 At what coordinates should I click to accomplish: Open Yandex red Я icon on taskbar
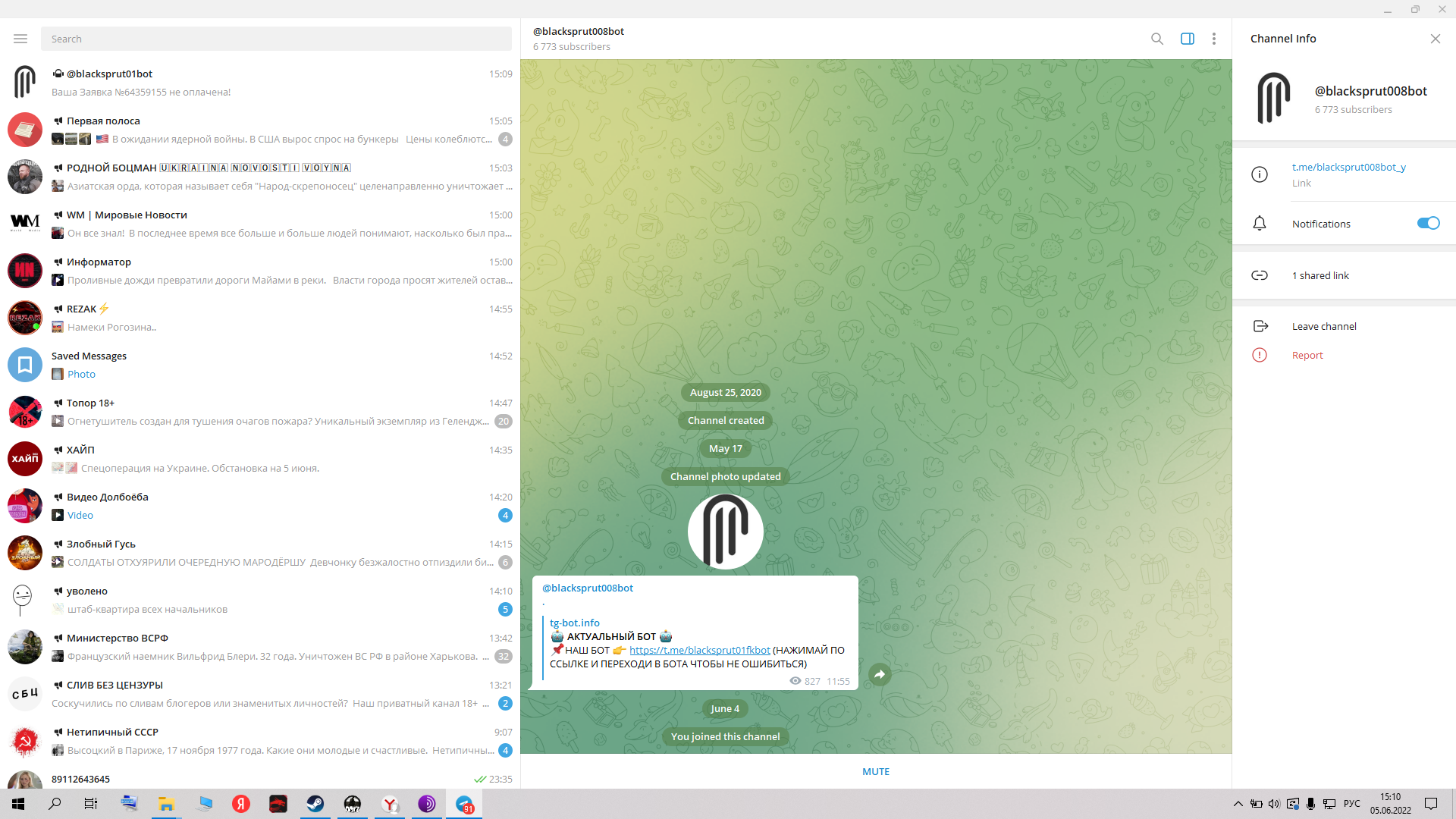241,804
